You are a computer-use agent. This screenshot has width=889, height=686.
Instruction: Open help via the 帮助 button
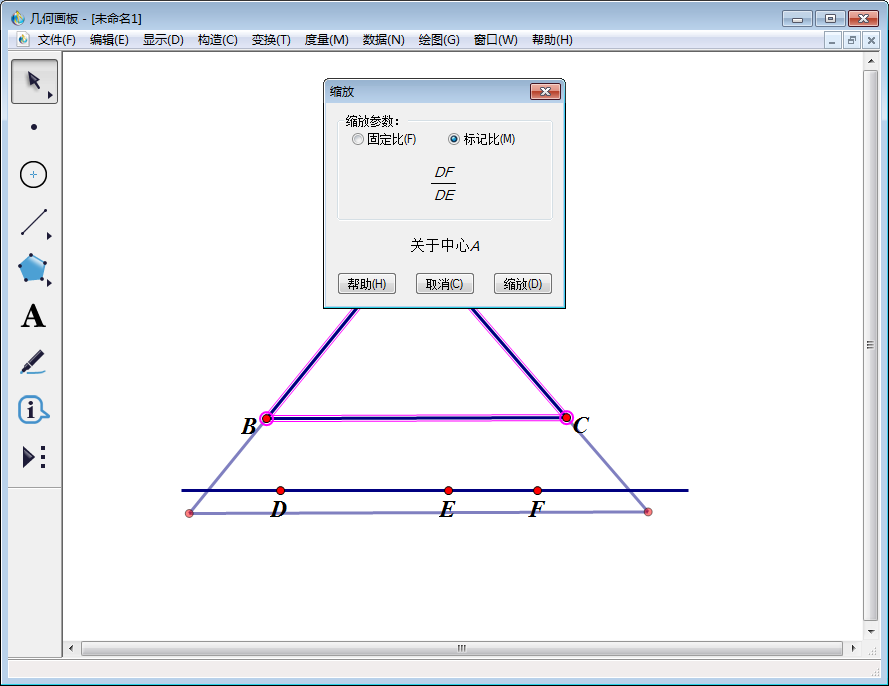pos(366,283)
